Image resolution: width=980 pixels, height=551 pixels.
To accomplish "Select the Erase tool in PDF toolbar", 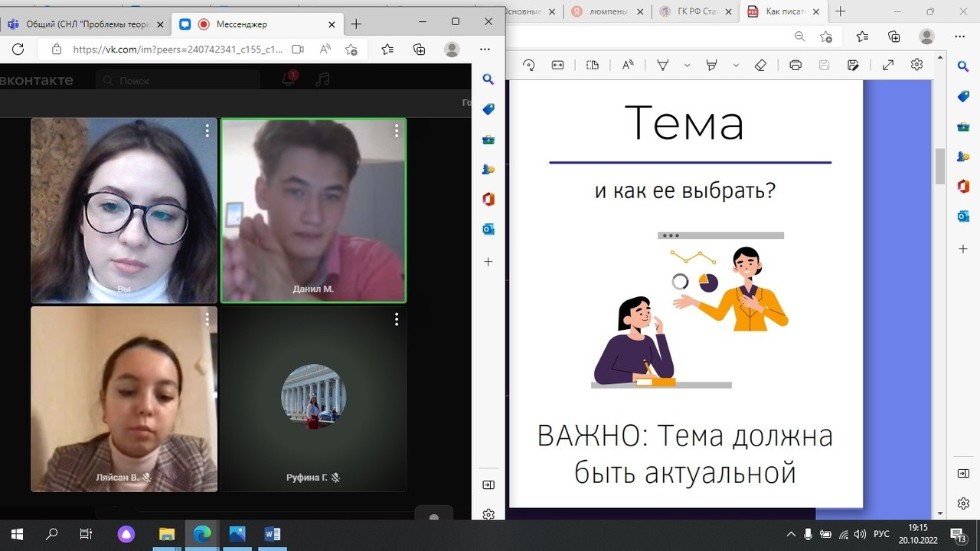I will pyautogui.click(x=760, y=65).
